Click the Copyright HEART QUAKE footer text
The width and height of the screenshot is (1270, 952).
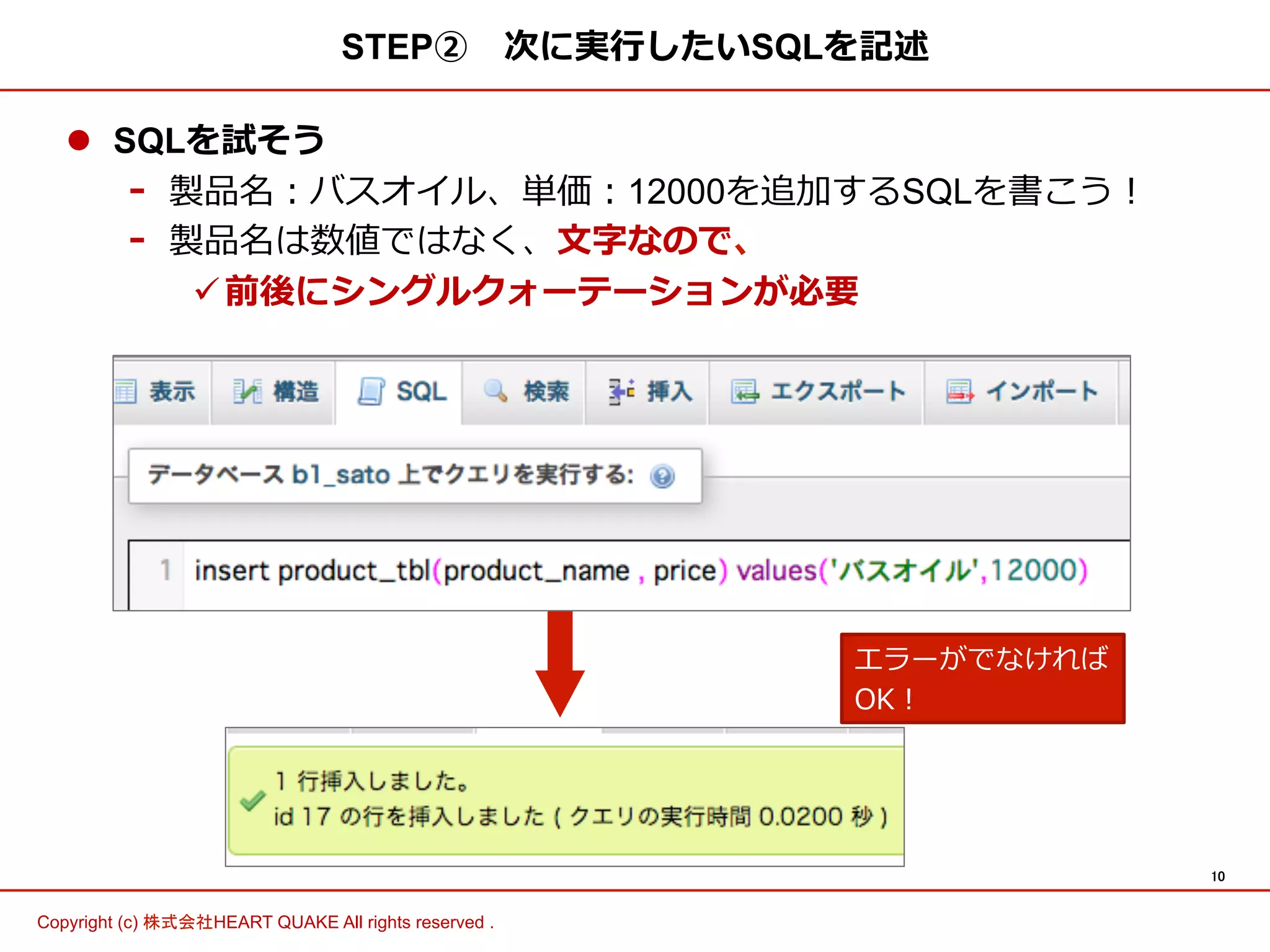pyautogui.click(x=265, y=922)
